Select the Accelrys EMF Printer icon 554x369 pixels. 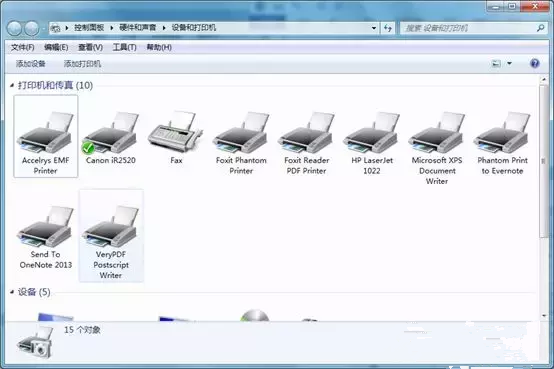pos(46,136)
